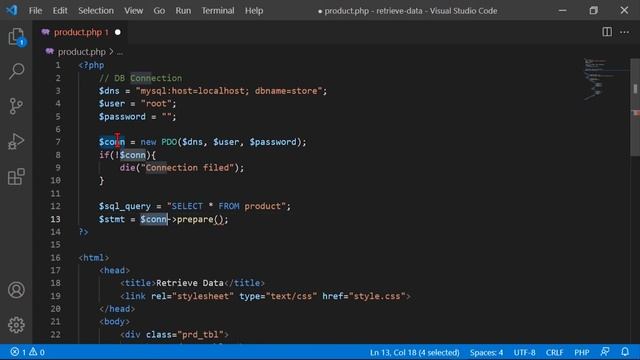This screenshot has height=360, width=640.
Task: Click product.php in the breadcrumb
Action: tap(82, 51)
